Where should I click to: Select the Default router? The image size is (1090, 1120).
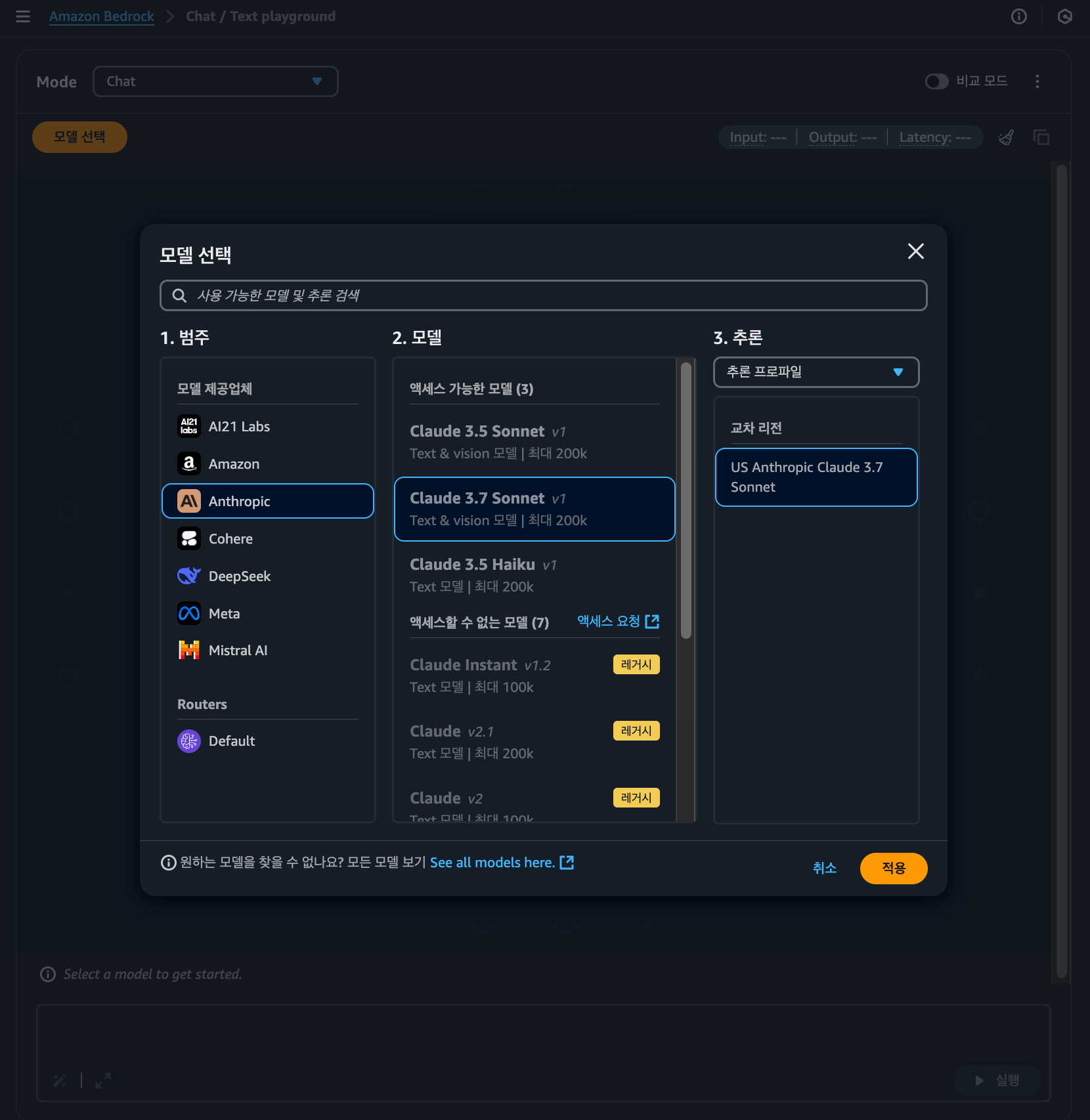pos(268,741)
